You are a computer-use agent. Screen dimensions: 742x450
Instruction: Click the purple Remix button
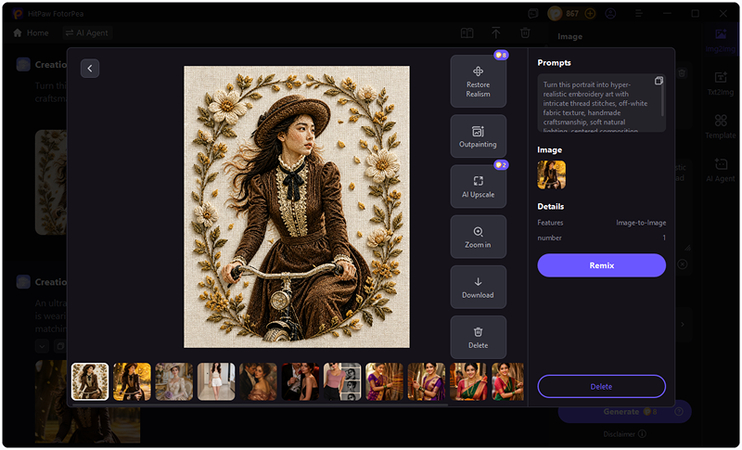tap(601, 265)
